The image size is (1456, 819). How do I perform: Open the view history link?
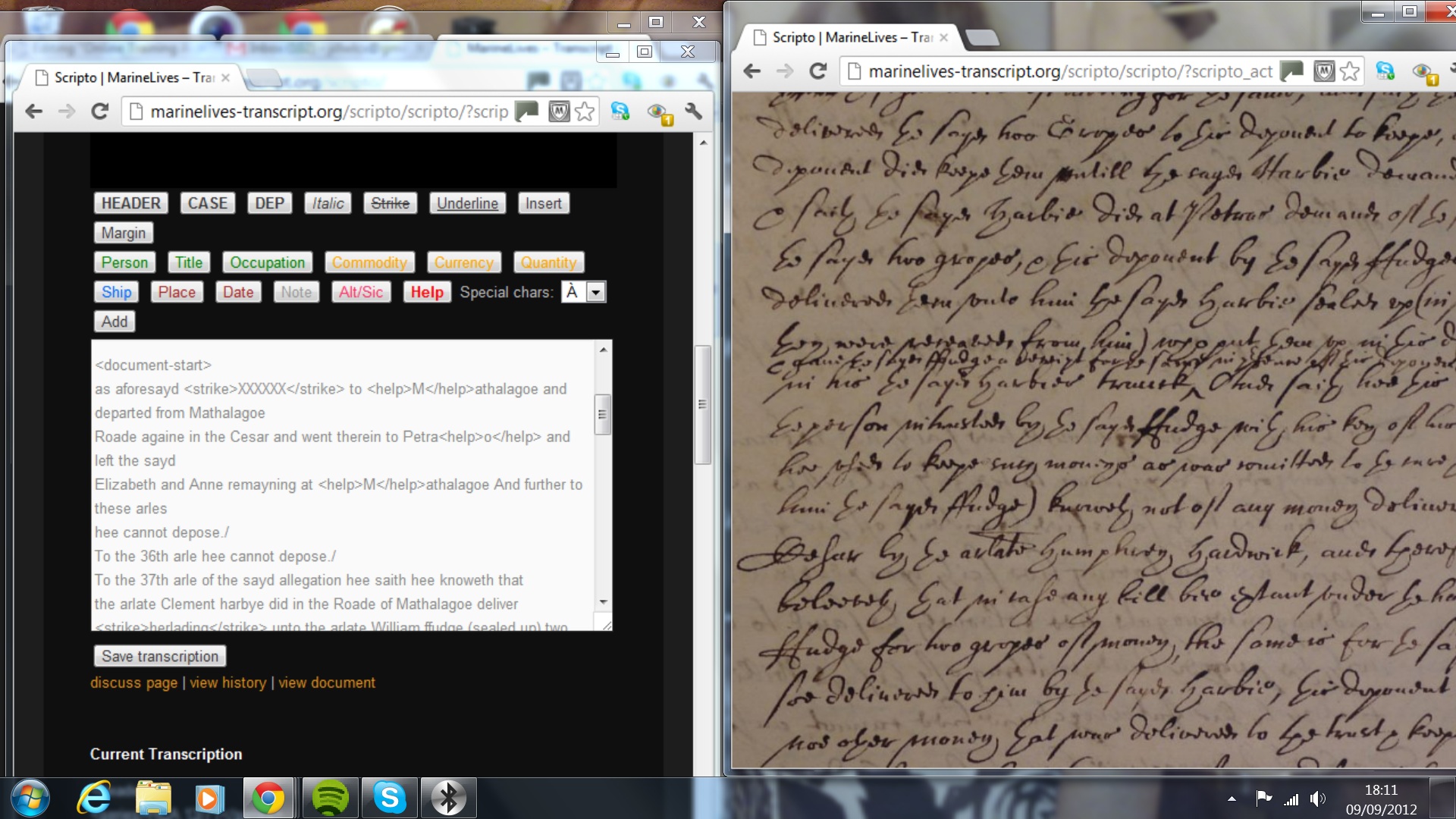point(227,682)
